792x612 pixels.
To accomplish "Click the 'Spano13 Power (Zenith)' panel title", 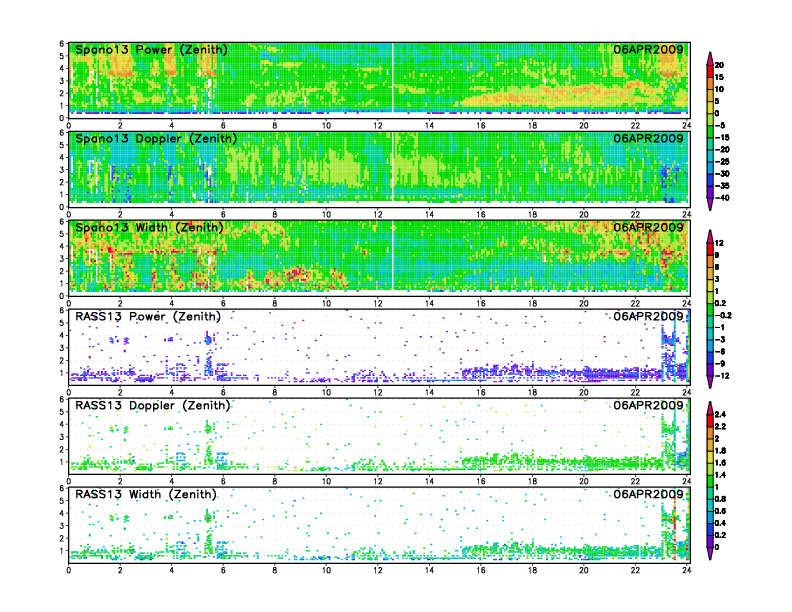I will [x=151, y=50].
